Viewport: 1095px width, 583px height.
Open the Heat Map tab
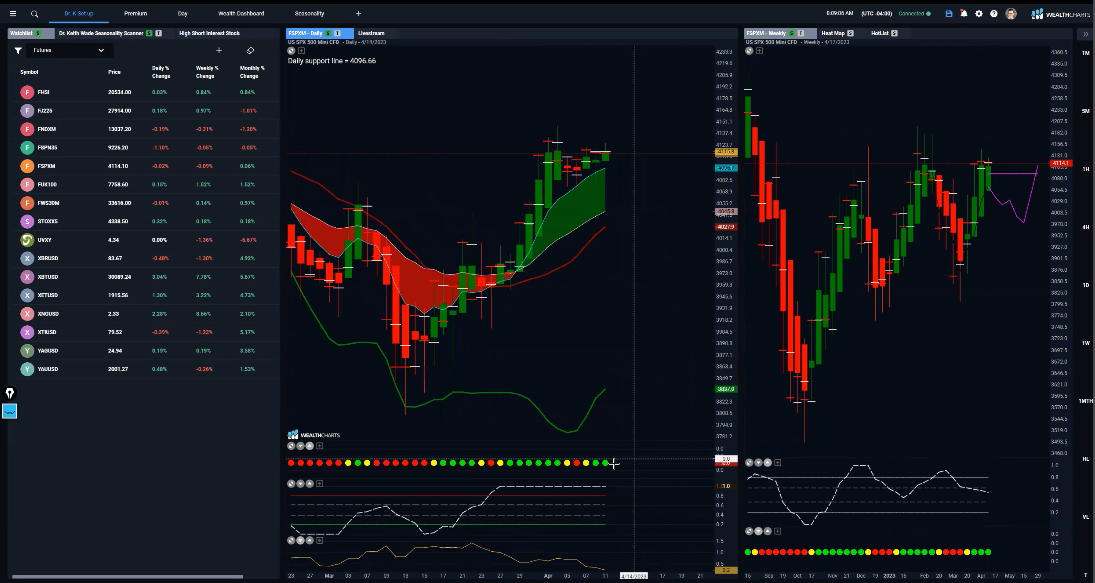click(837, 33)
